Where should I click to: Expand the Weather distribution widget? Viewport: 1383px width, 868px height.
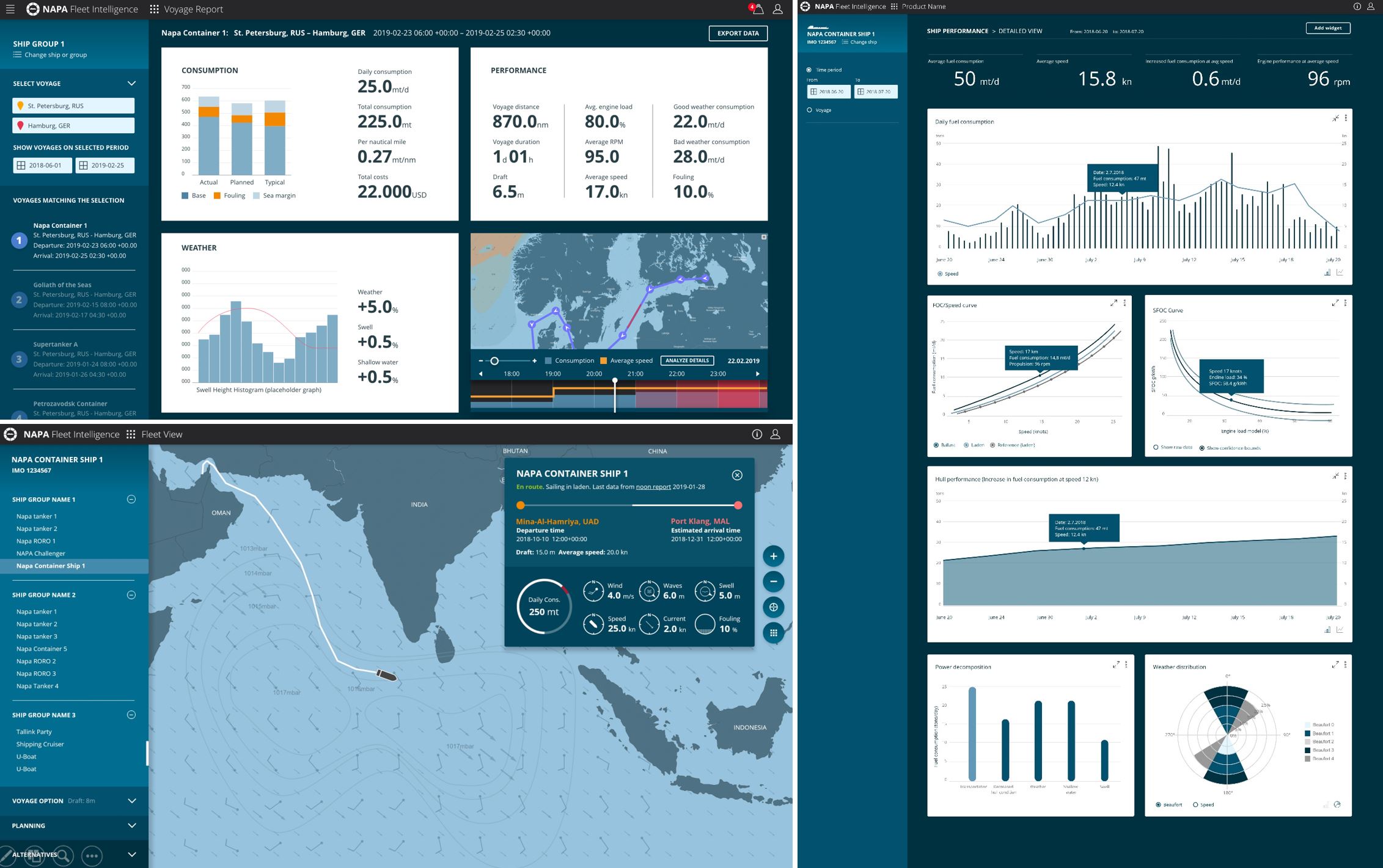(1335, 664)
